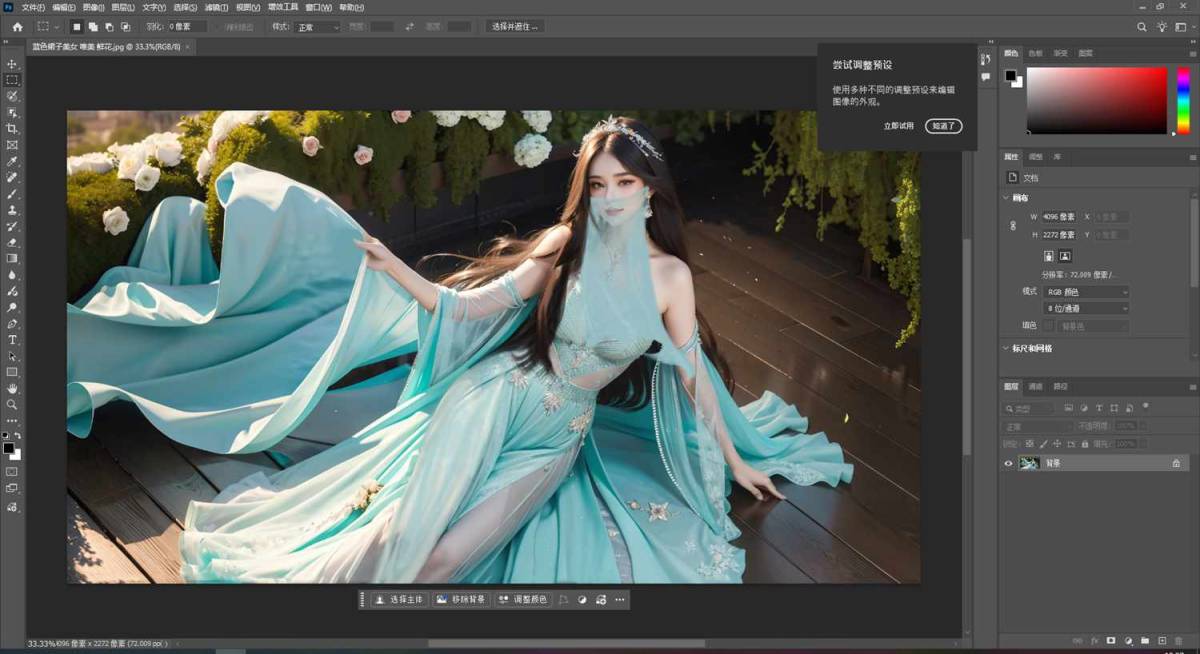Image resolution: width=1200 pixels, height=654 pixels.
Task: Open the 模式 dropdown showing RGB 颜色
Action: pos(1086,291)
